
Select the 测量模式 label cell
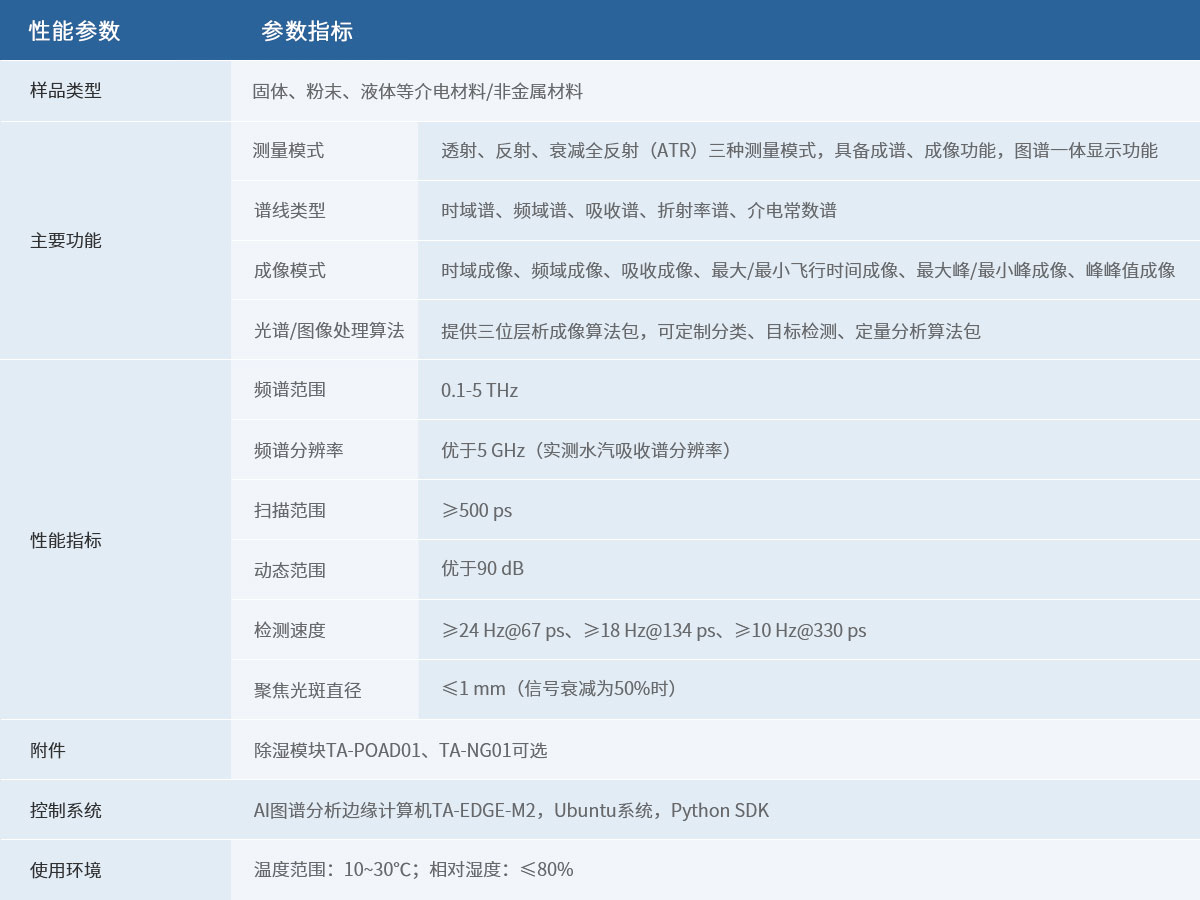[289, 151]
